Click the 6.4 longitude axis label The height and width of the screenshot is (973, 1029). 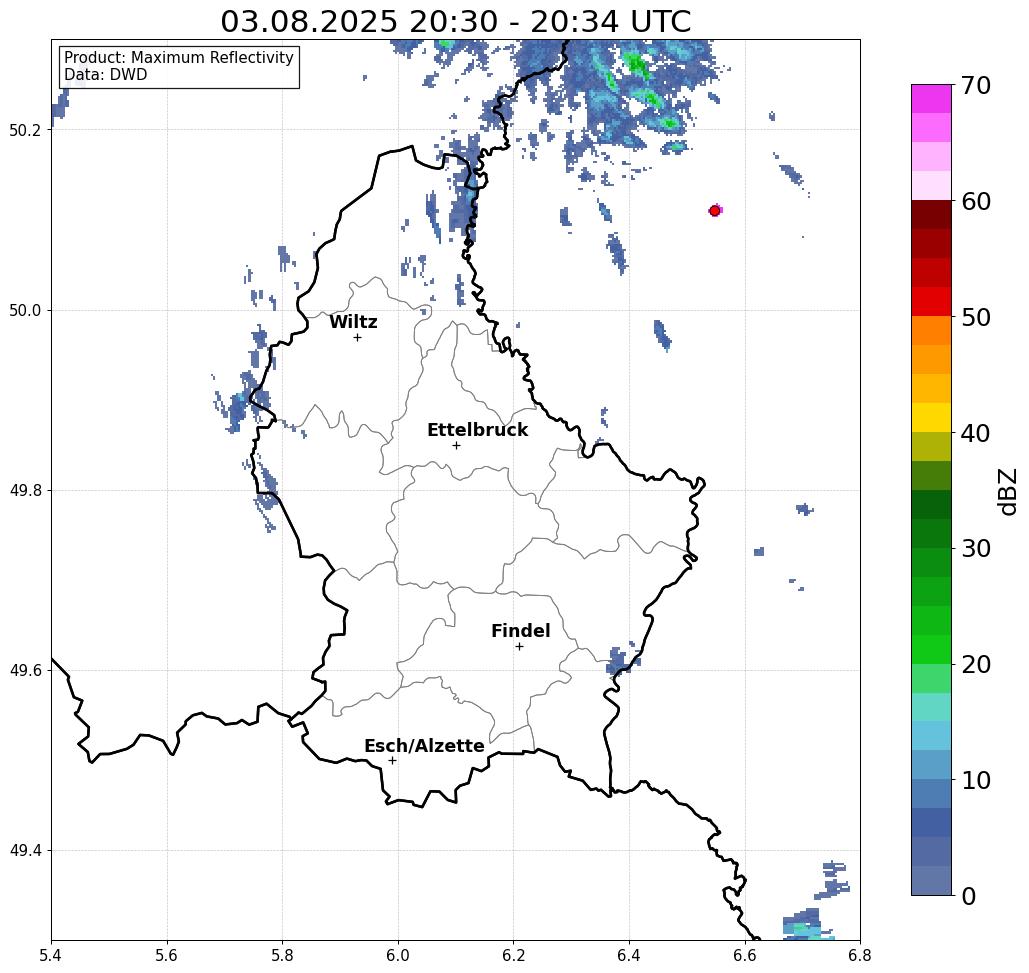tap(629, 955)
